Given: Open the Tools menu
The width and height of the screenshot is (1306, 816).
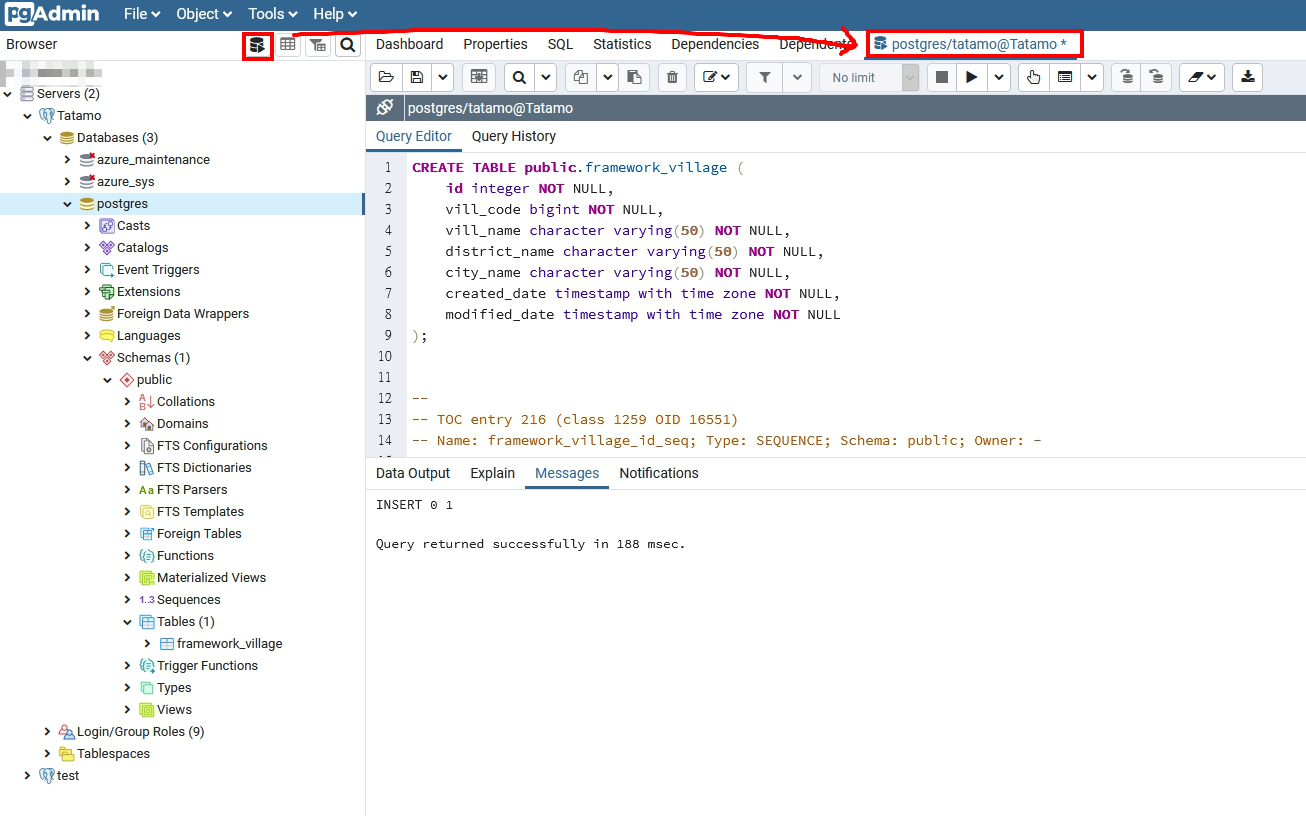Looking at the screenshot, I should click(273, 14).
